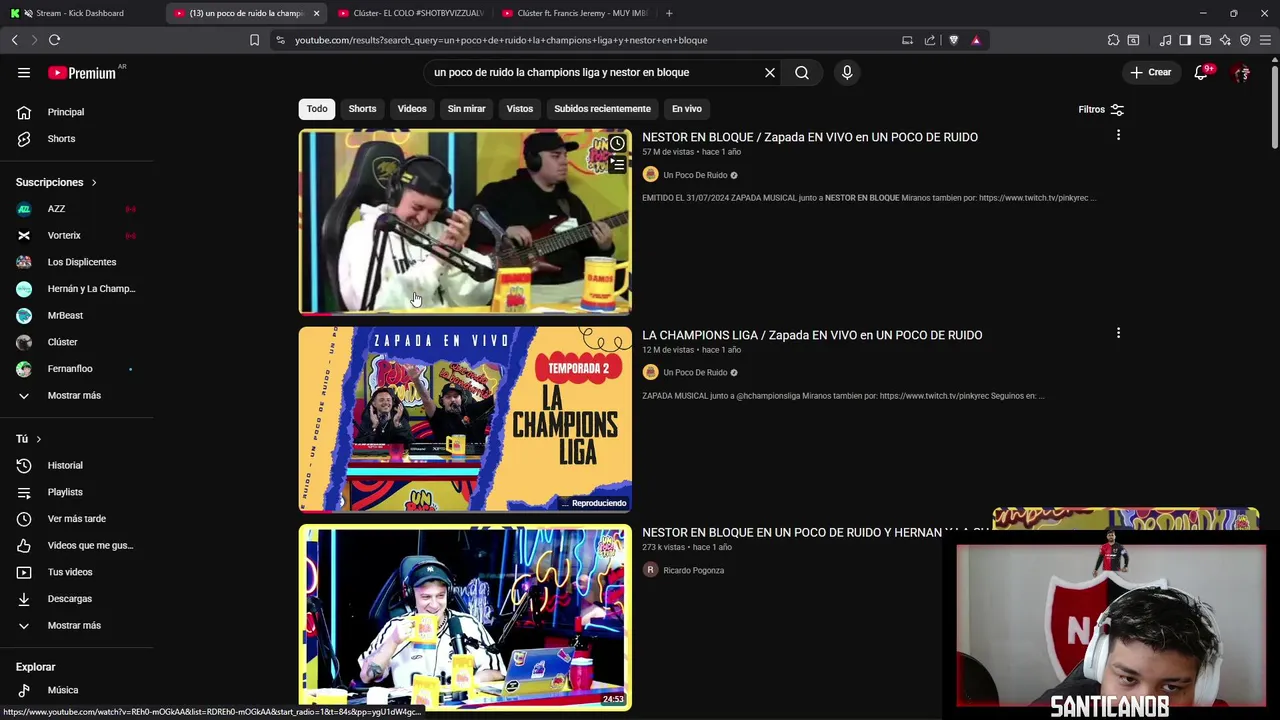
Task: Open the account avatar menu
Action: click(x=1241, y=72)
